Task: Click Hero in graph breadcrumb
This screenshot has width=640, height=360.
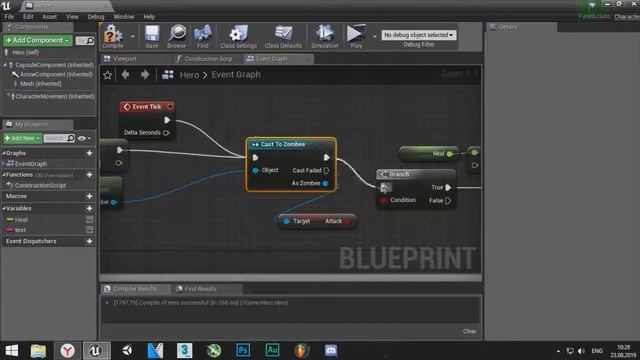Action: (189, 75)
